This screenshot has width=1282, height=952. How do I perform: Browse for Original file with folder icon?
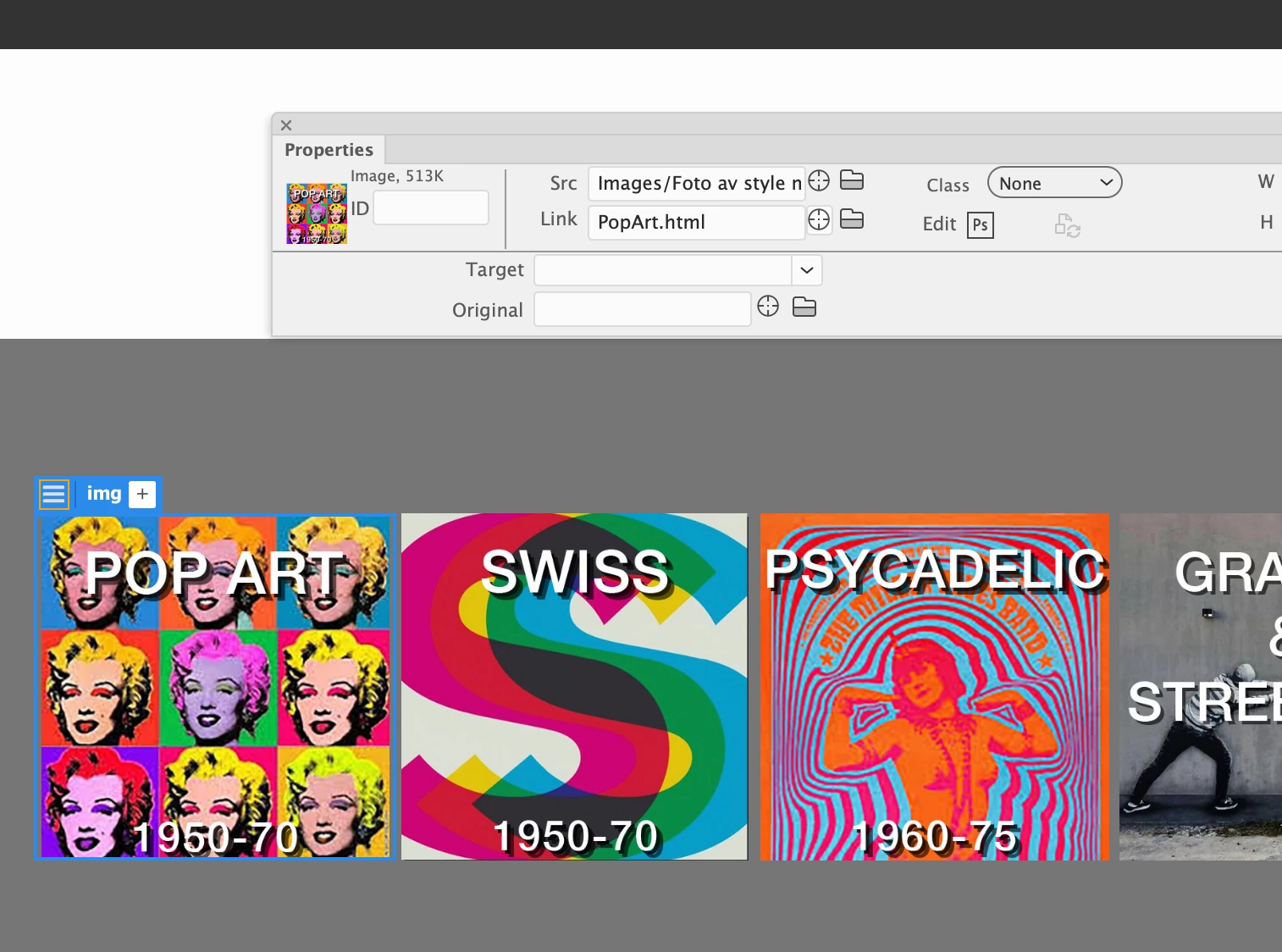click(804, 307)
